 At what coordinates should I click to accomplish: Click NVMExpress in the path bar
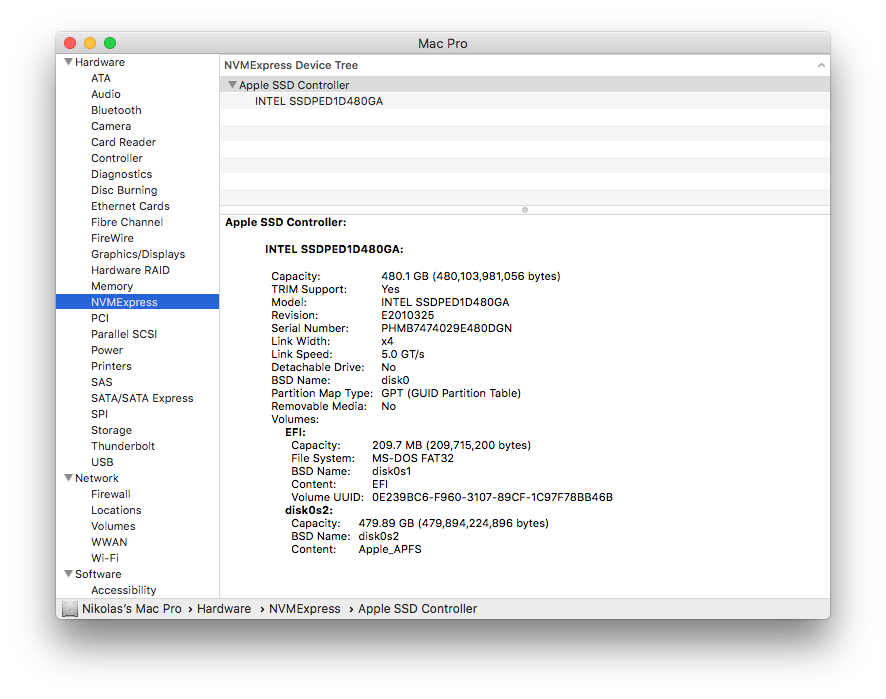[305, 609]
